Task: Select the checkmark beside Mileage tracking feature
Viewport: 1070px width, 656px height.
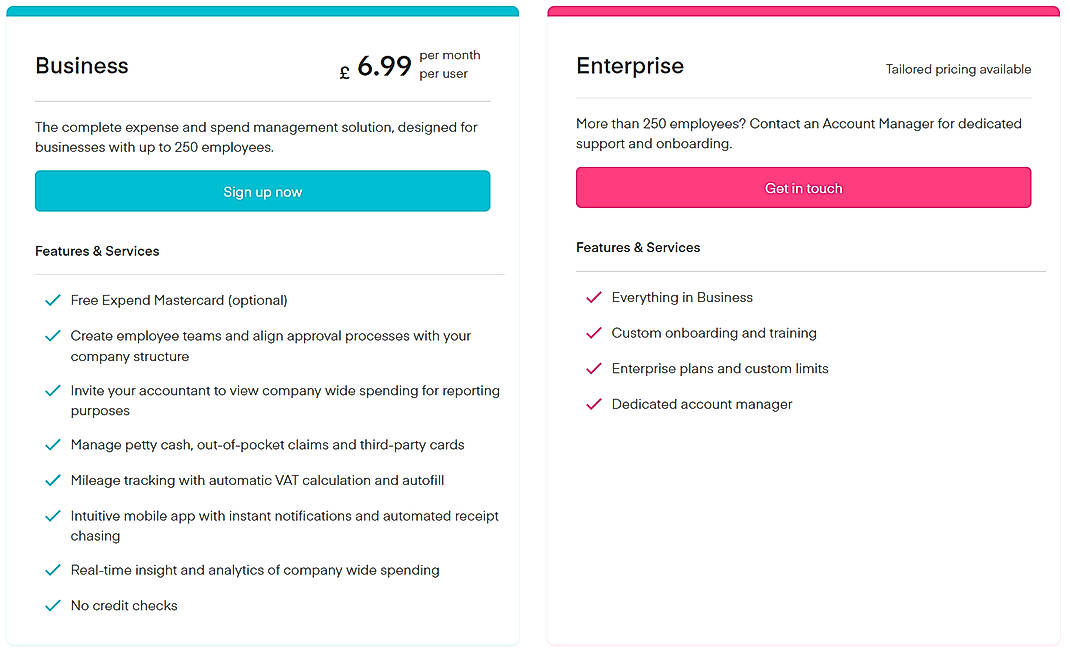Action: point(52,480)
